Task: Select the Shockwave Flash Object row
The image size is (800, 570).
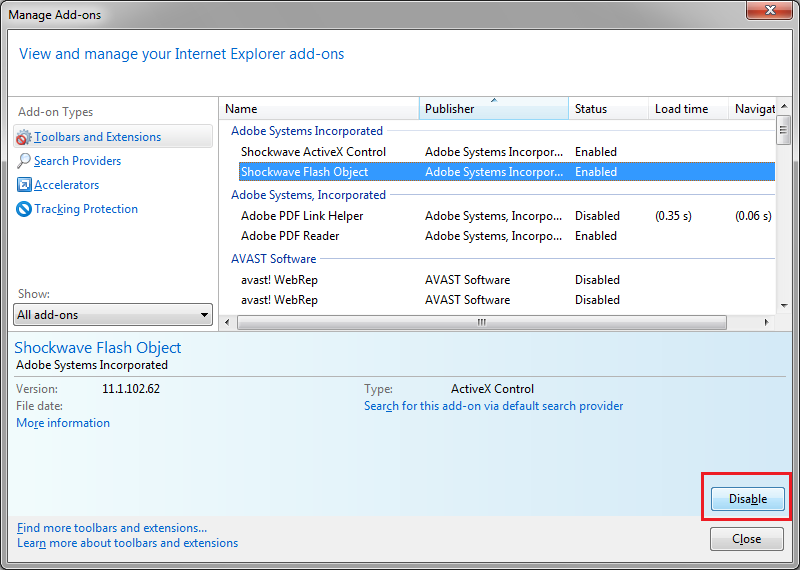Action: (x=507, y=171)
